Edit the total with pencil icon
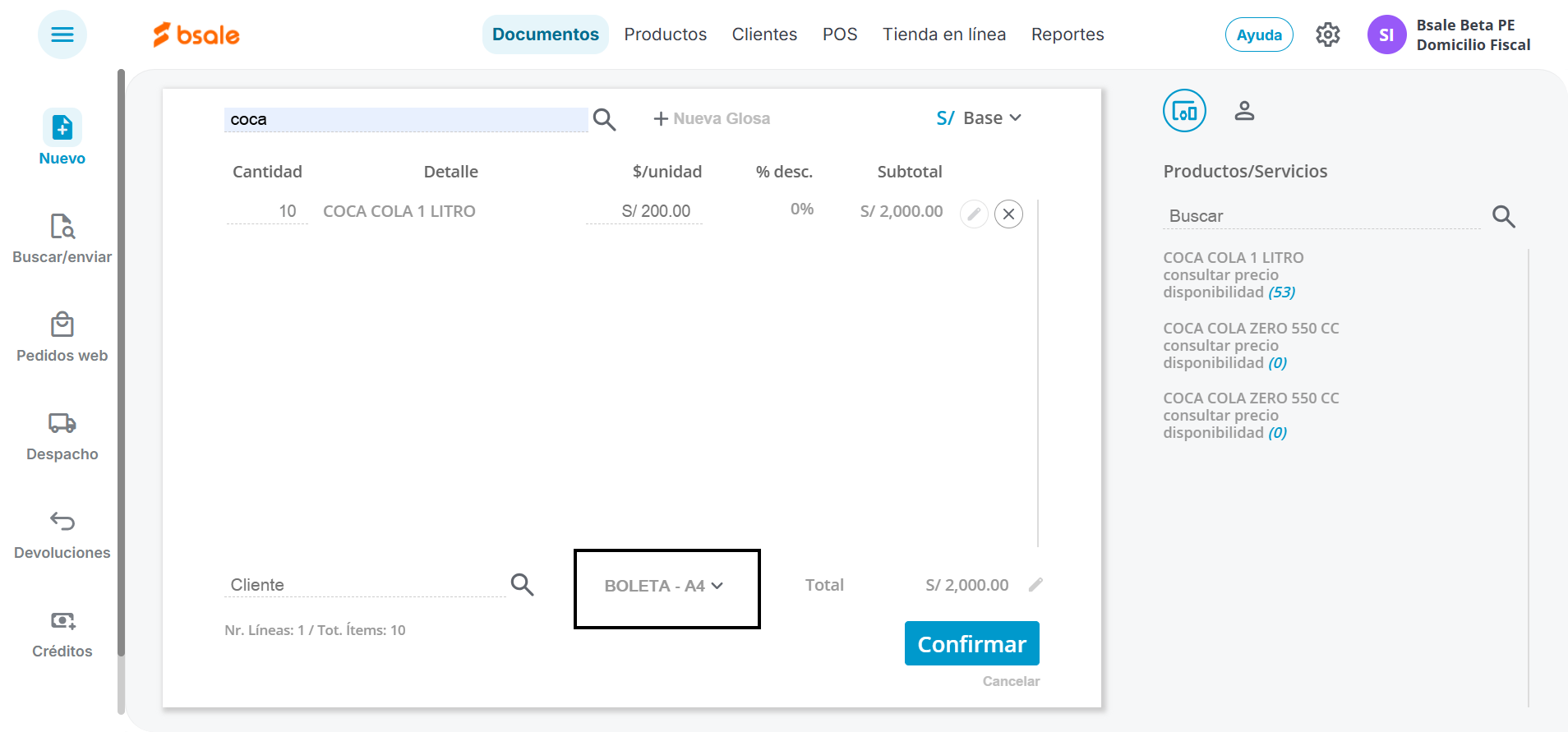Screen dimensions: 1568x732 [1035, 584]
